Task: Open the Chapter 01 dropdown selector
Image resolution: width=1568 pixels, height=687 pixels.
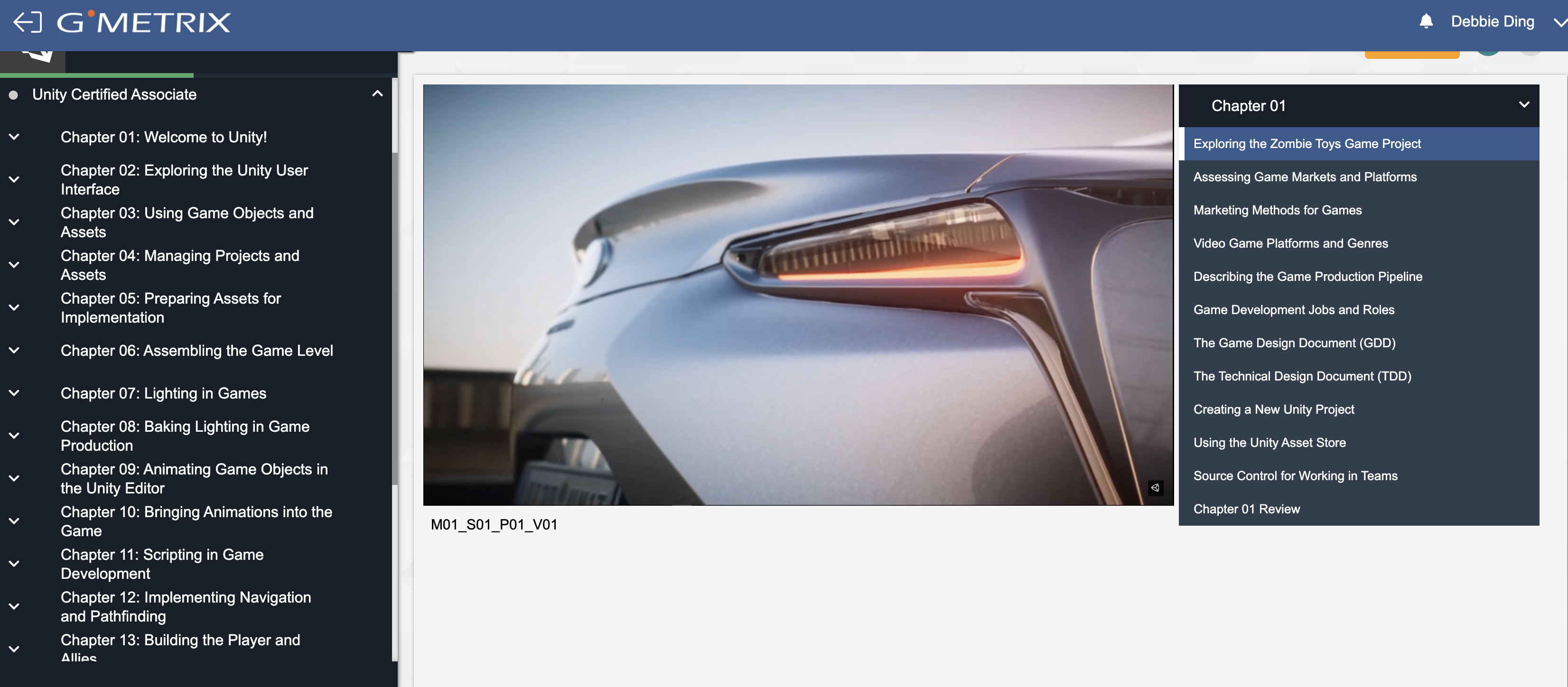Action: (1523, 105)
